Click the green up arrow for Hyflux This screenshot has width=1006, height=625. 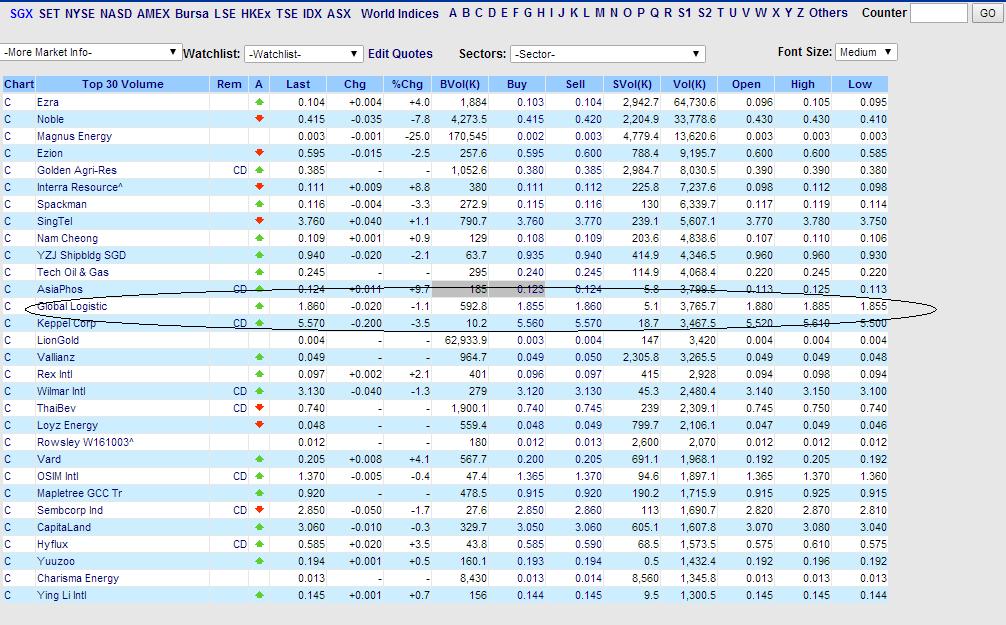point(259,544)
